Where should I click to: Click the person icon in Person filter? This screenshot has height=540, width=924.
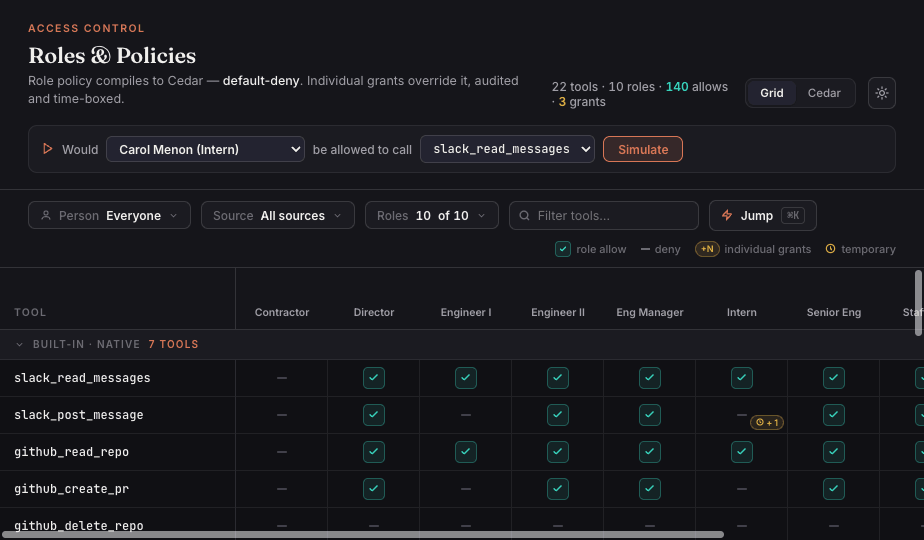pos(46,216)
